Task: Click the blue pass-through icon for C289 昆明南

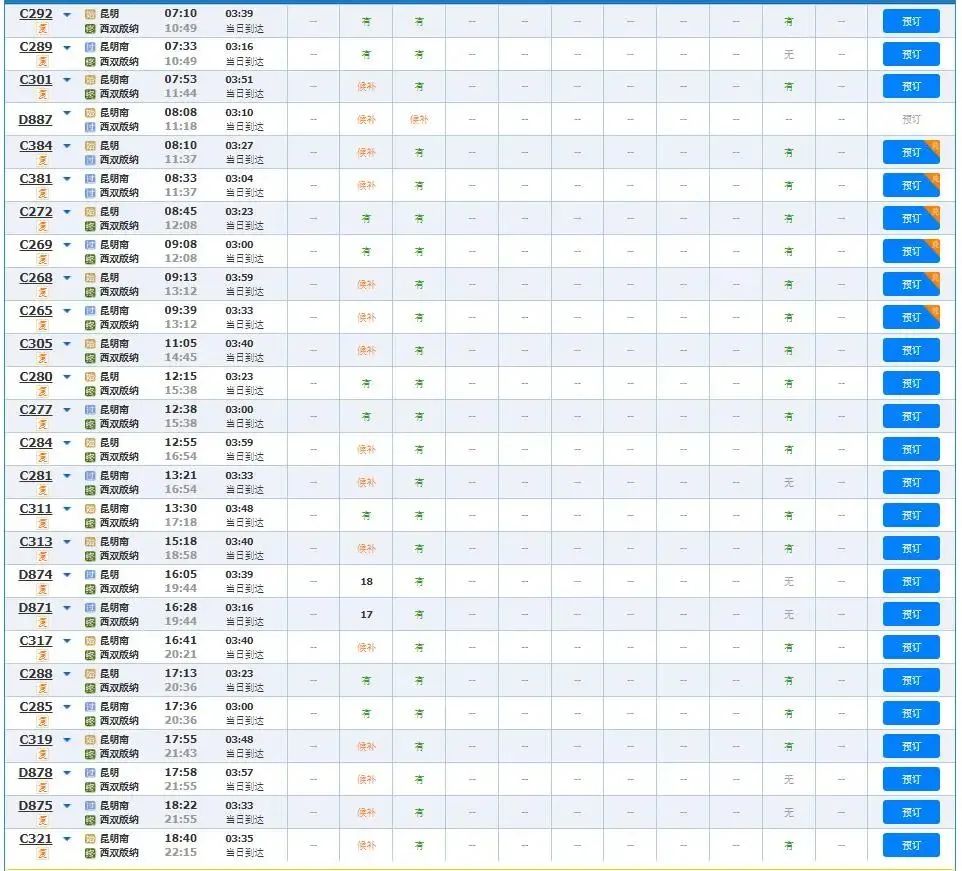Action: pos(90,47)
